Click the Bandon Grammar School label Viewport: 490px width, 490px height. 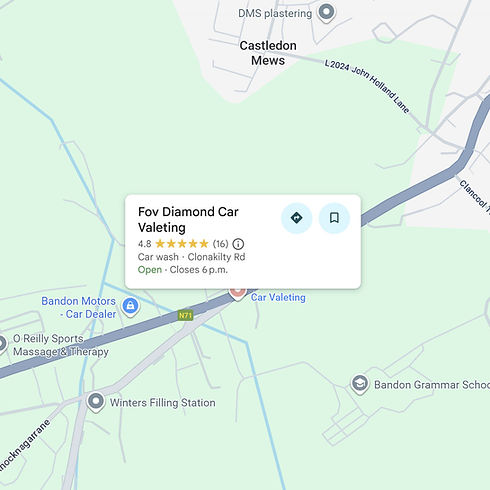(x=432, y=385)
